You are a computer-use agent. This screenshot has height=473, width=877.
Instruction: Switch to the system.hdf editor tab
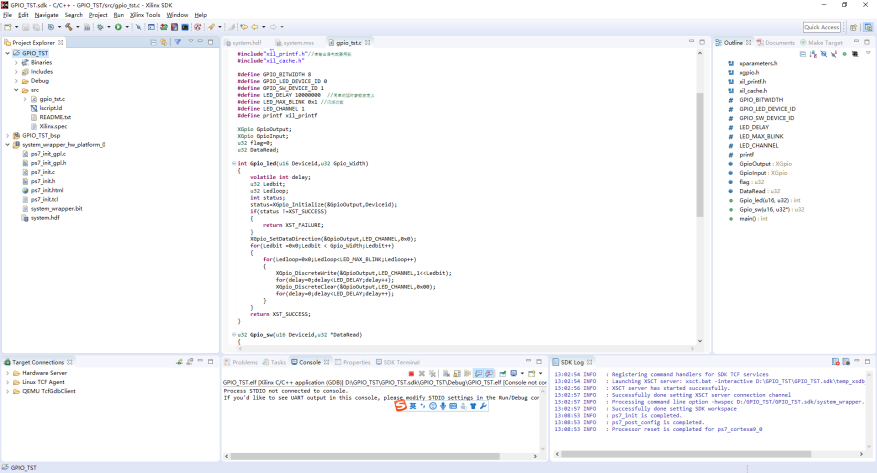(x=243, y=42)
